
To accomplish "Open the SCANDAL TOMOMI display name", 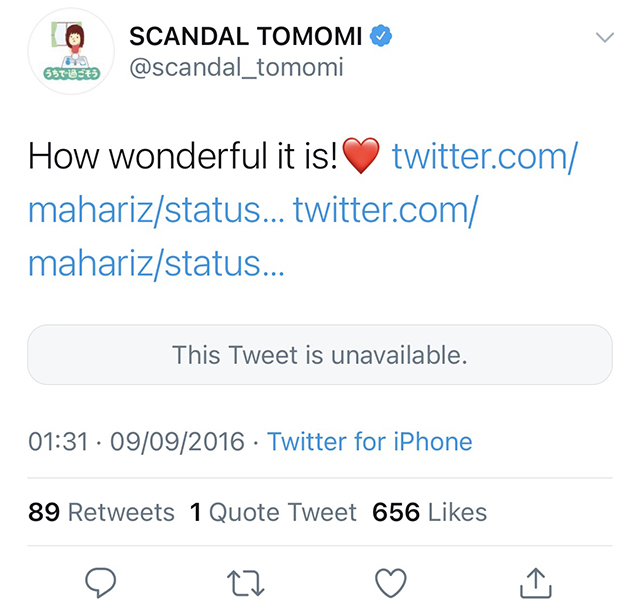I will point(247,37).
